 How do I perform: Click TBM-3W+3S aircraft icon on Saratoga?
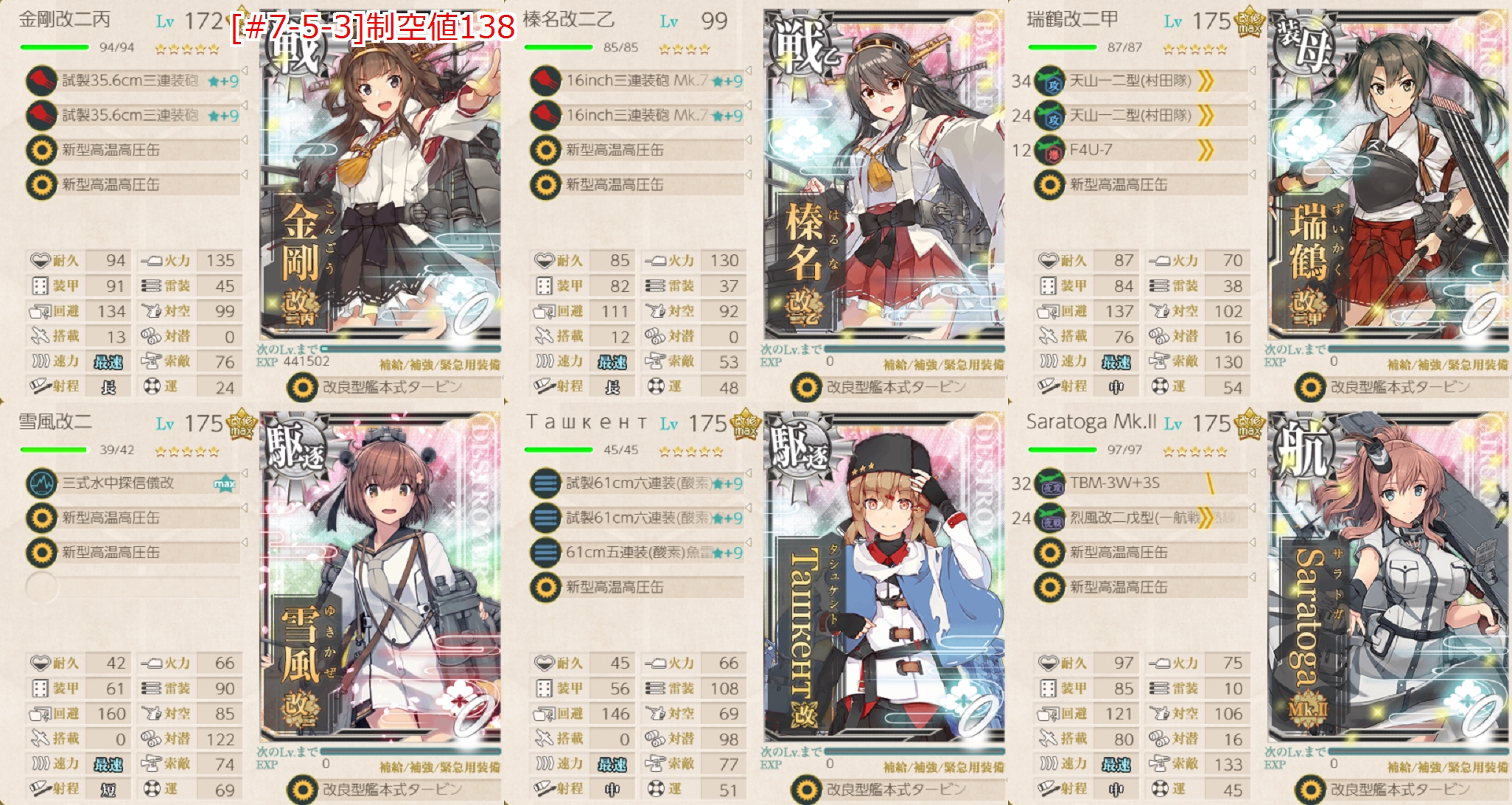pos(1049,483)
